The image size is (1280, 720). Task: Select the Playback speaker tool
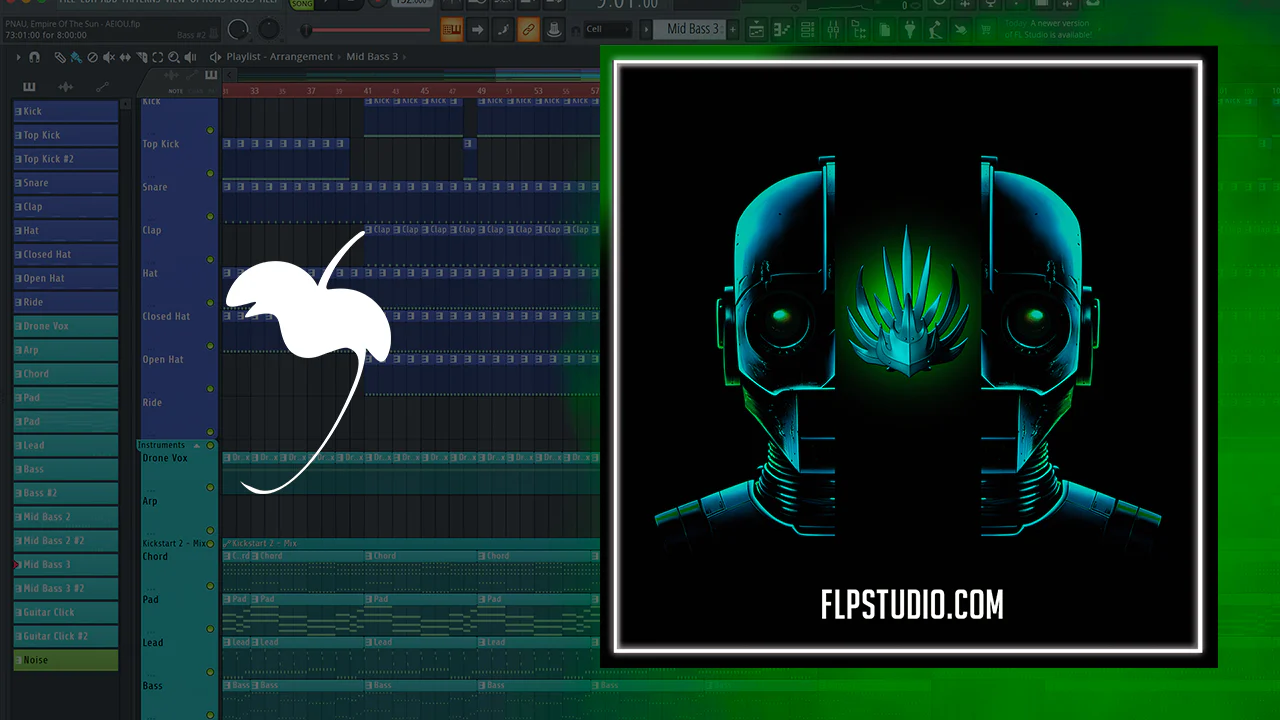coord(189,57)
